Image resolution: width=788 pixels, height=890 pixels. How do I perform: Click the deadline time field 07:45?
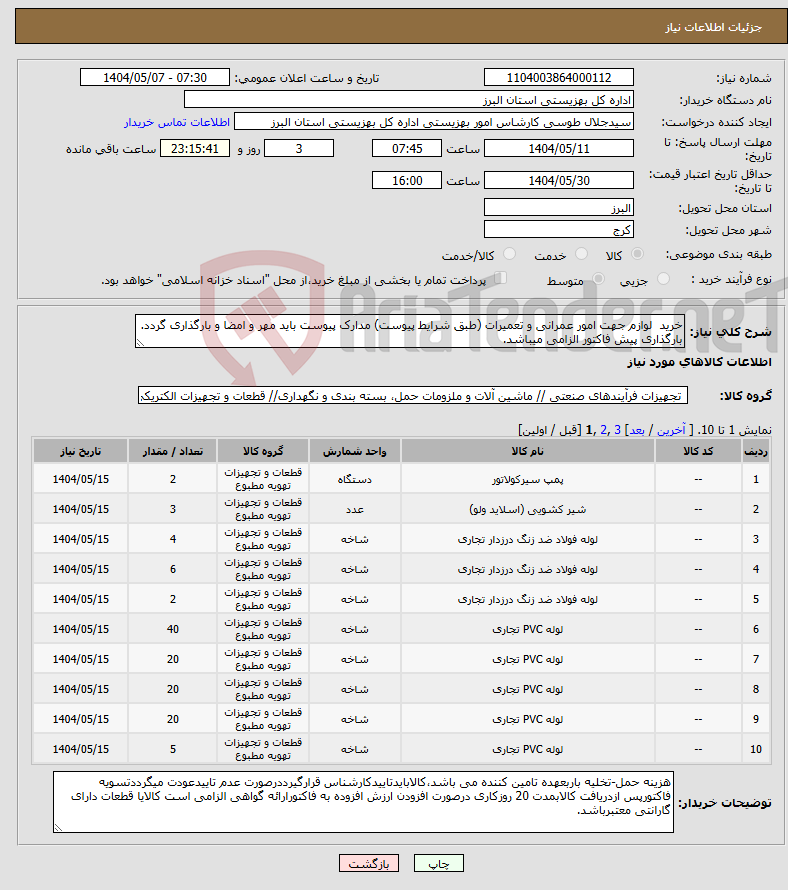(x=406, y=149)
